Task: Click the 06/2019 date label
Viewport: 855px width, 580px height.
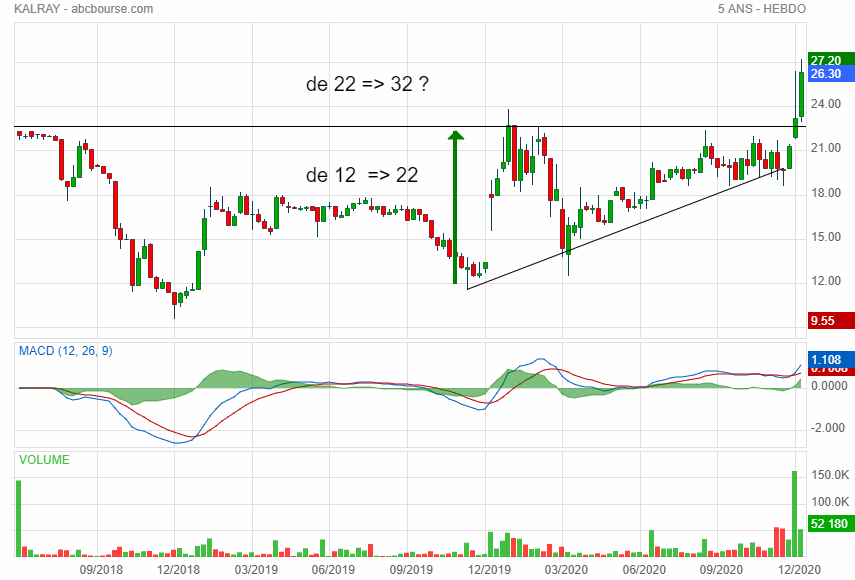Action: click(333, 570)
